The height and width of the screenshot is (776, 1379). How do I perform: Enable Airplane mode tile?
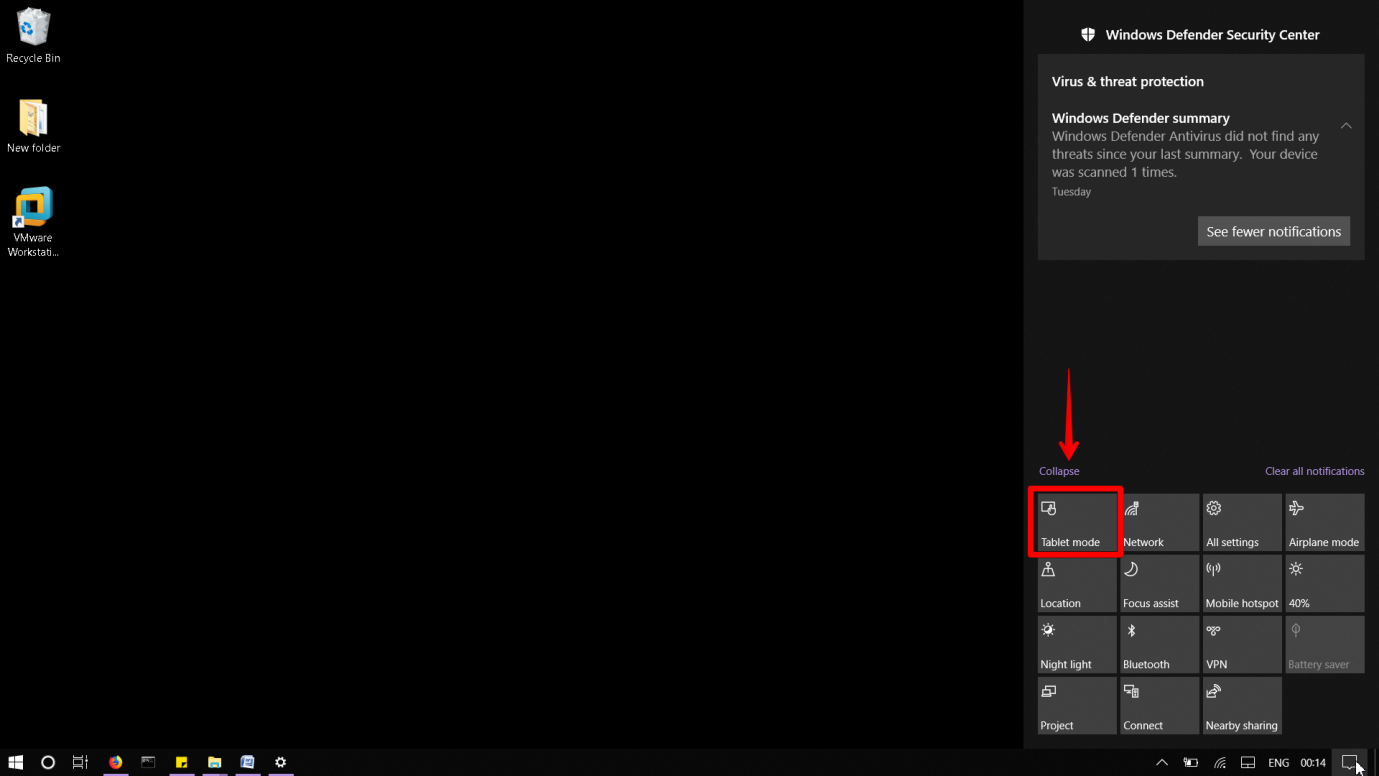pos(1324,521)
